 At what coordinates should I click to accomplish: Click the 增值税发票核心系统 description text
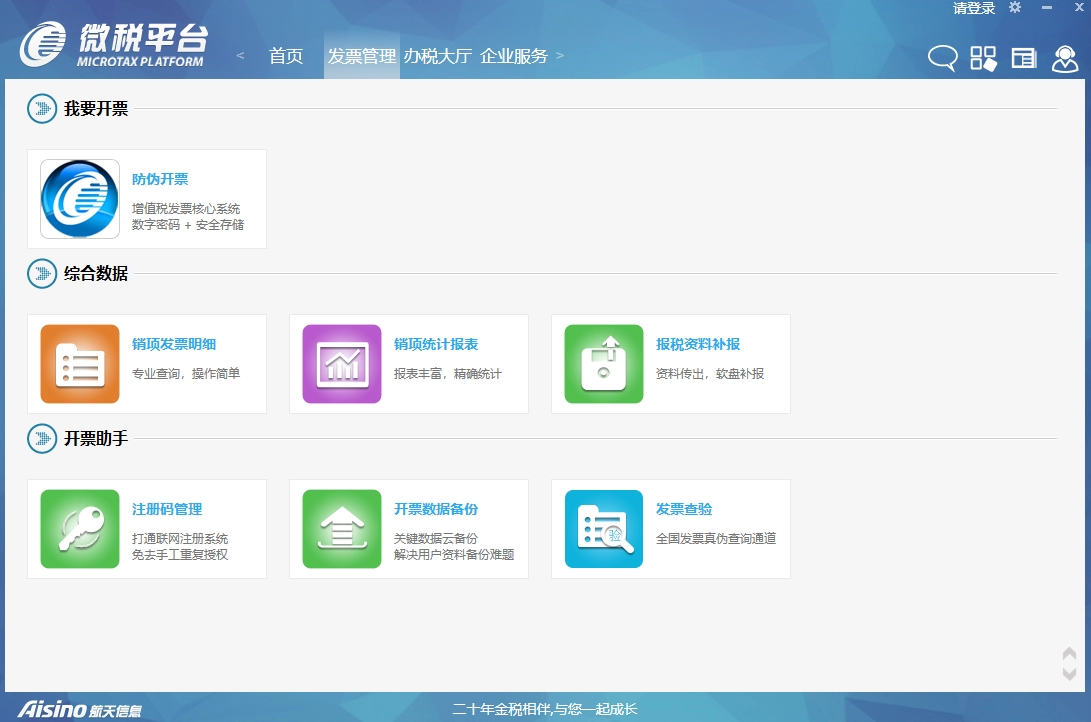coord(186,208)
